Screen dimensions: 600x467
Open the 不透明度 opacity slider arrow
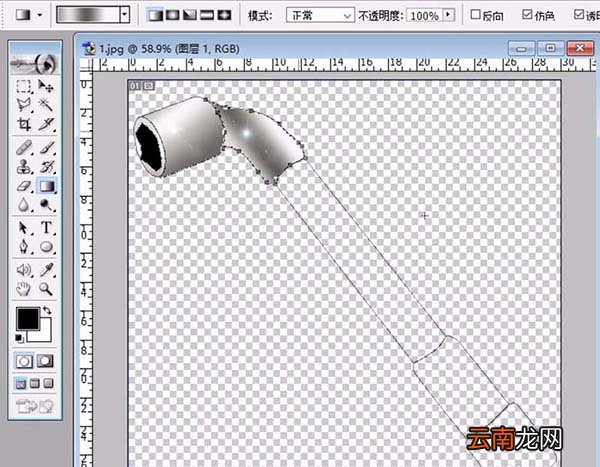pos(448,15)
